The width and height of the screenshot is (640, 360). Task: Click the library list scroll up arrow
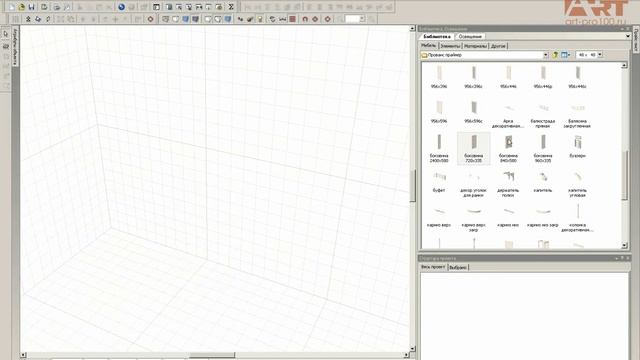click(x=624, y=65)
